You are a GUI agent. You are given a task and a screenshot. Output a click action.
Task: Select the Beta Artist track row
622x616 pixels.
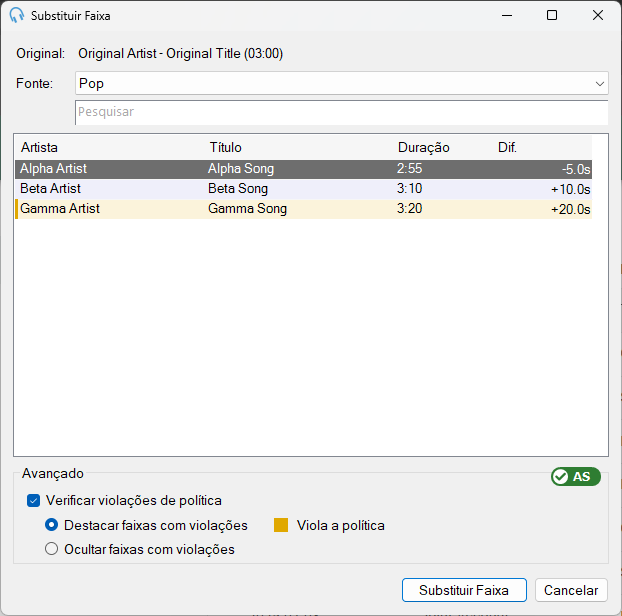[x=303, y=189]
